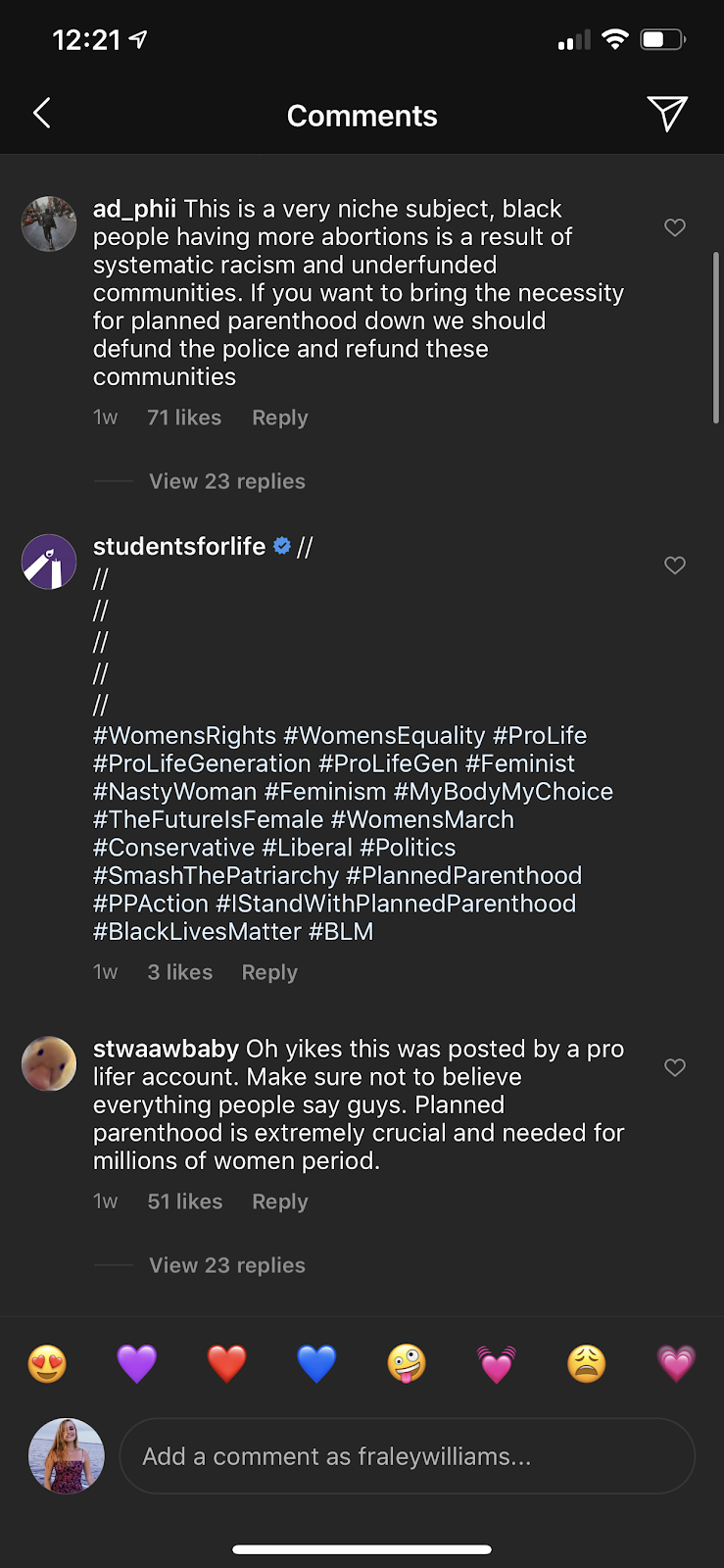Insert the weary face emoji
Image resolution: width=724 pixels, height=1568 pixels.
586,1363
